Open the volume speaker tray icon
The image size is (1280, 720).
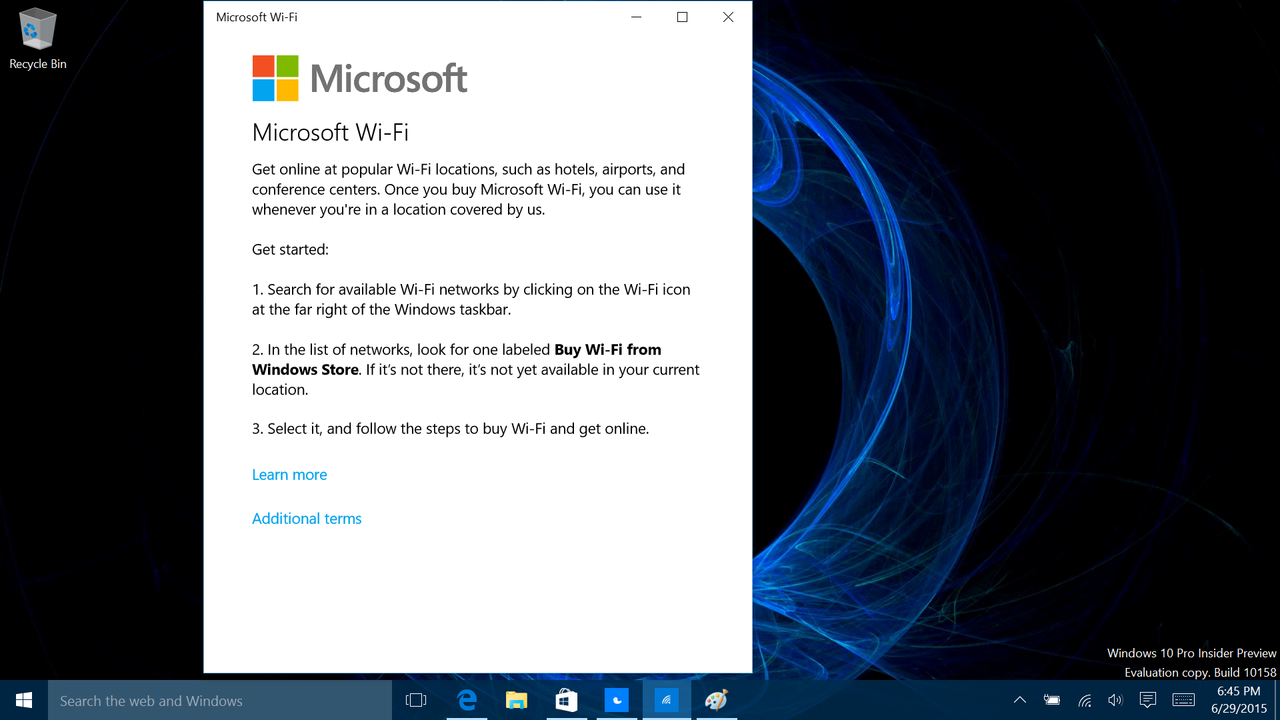tap(1115, 700)
